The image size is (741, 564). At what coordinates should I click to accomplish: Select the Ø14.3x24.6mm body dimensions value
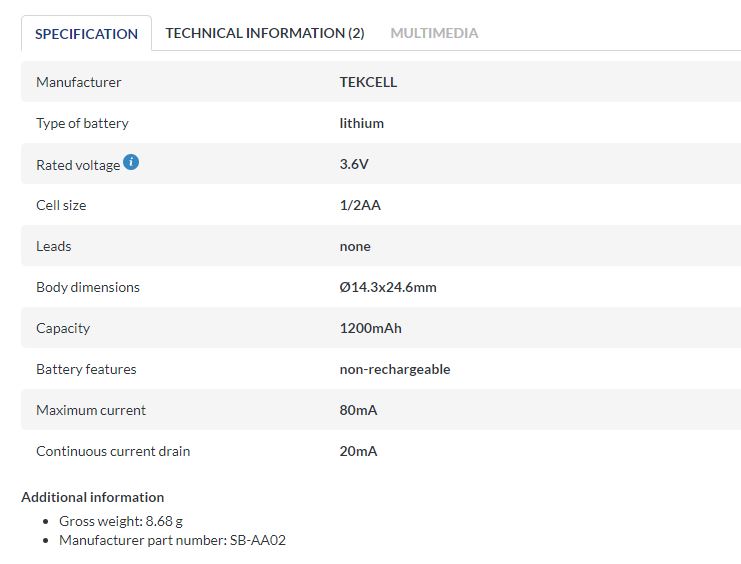pyautogui.click(x=388, y=287)
